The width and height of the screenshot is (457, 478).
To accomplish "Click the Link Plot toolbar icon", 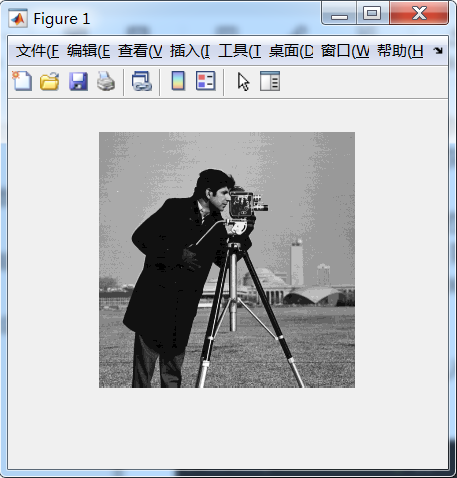I will coord(142,81).
